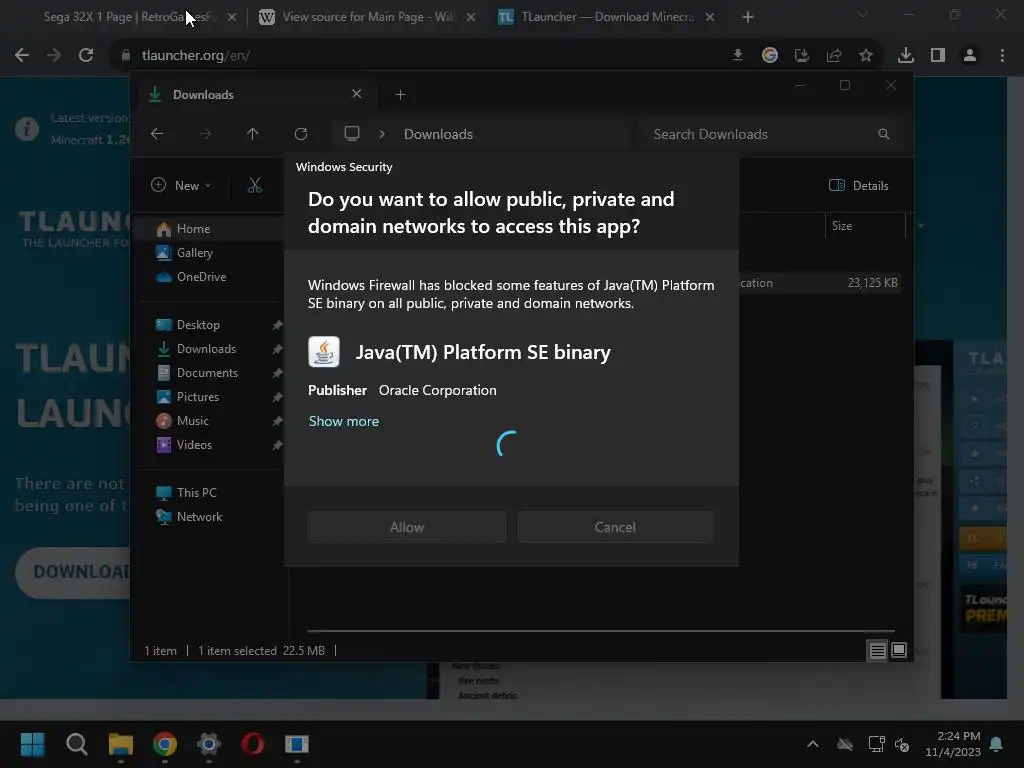Screen dimensions: 1024x768
Task: Click the share icon in Chrome address bar
Action: click(x=834, y=56)
